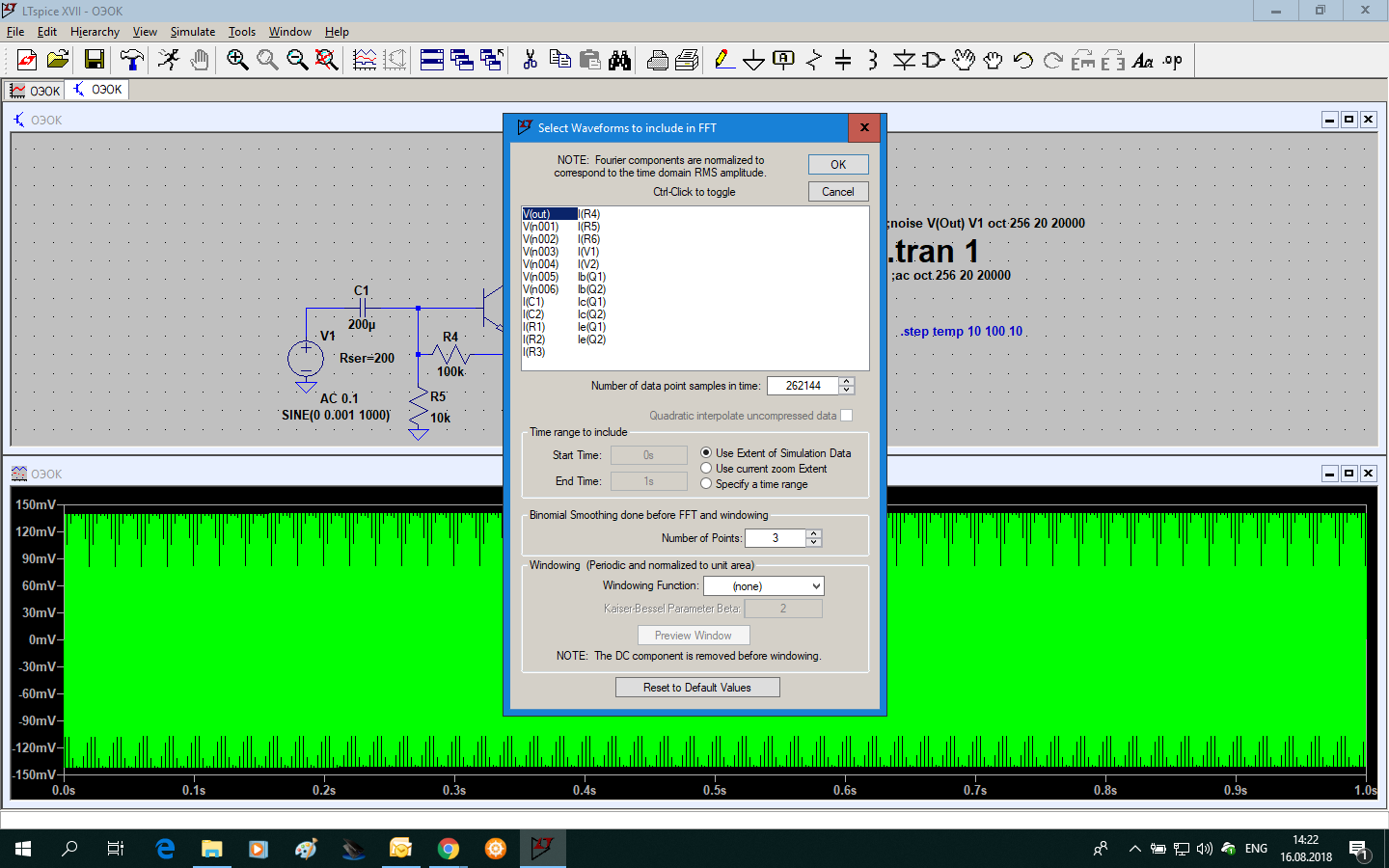The image size is (1389, 868).
Task: Switch to the schematic ОЗОК tab
Action: pyautogui.click(x=98, y=90)
